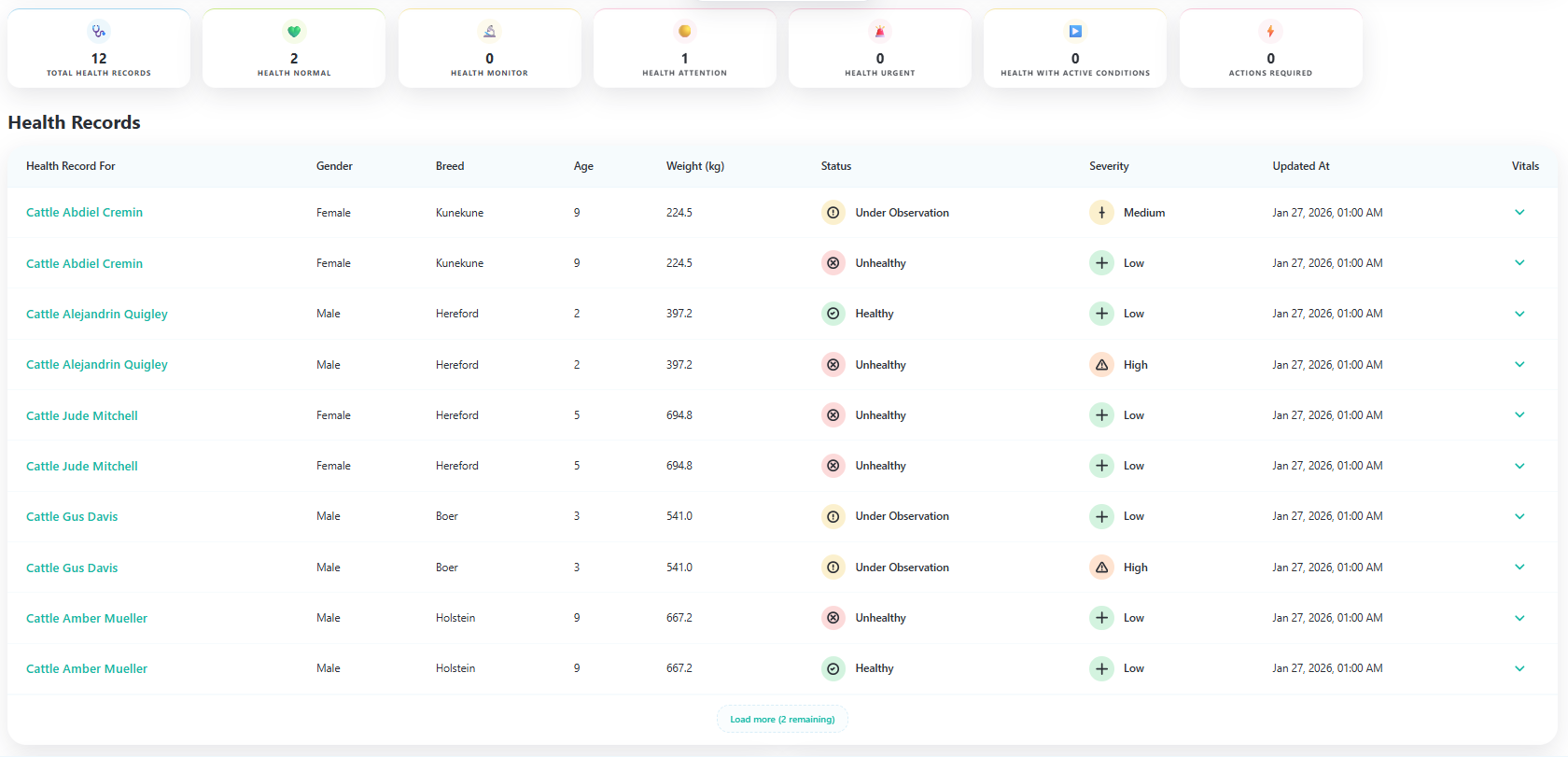
Task: Open the Unhealthy Cattle Abdiel Cremin record link
Action: pyautogui.click(x=84, y=264)
